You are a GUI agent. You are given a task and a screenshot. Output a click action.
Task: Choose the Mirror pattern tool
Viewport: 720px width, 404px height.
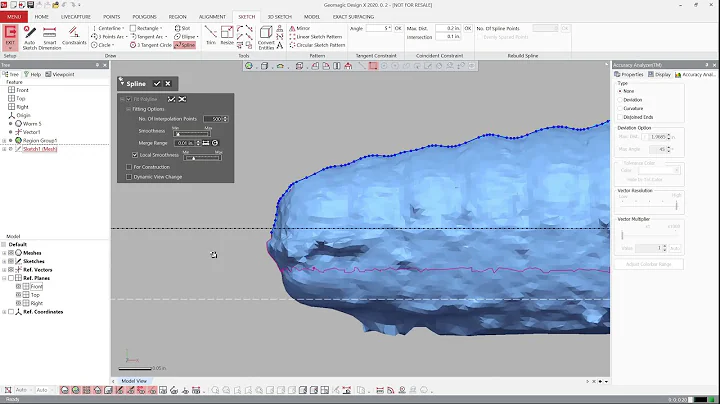pos(300,28)
